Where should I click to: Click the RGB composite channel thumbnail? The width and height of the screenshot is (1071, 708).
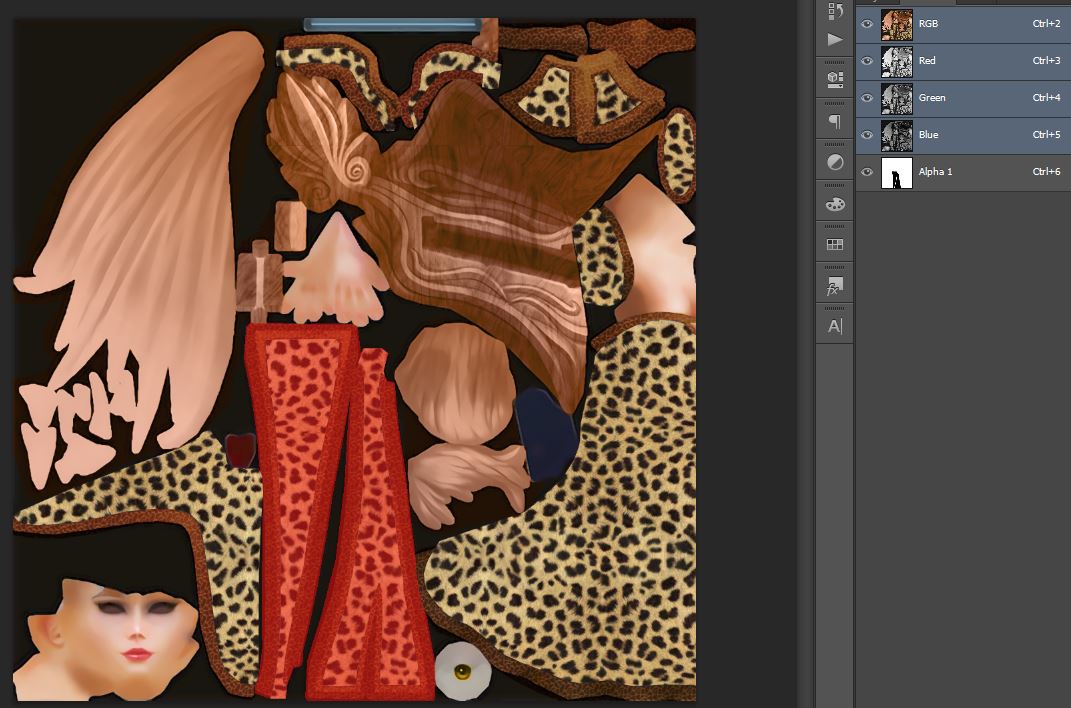pos(896,24)
